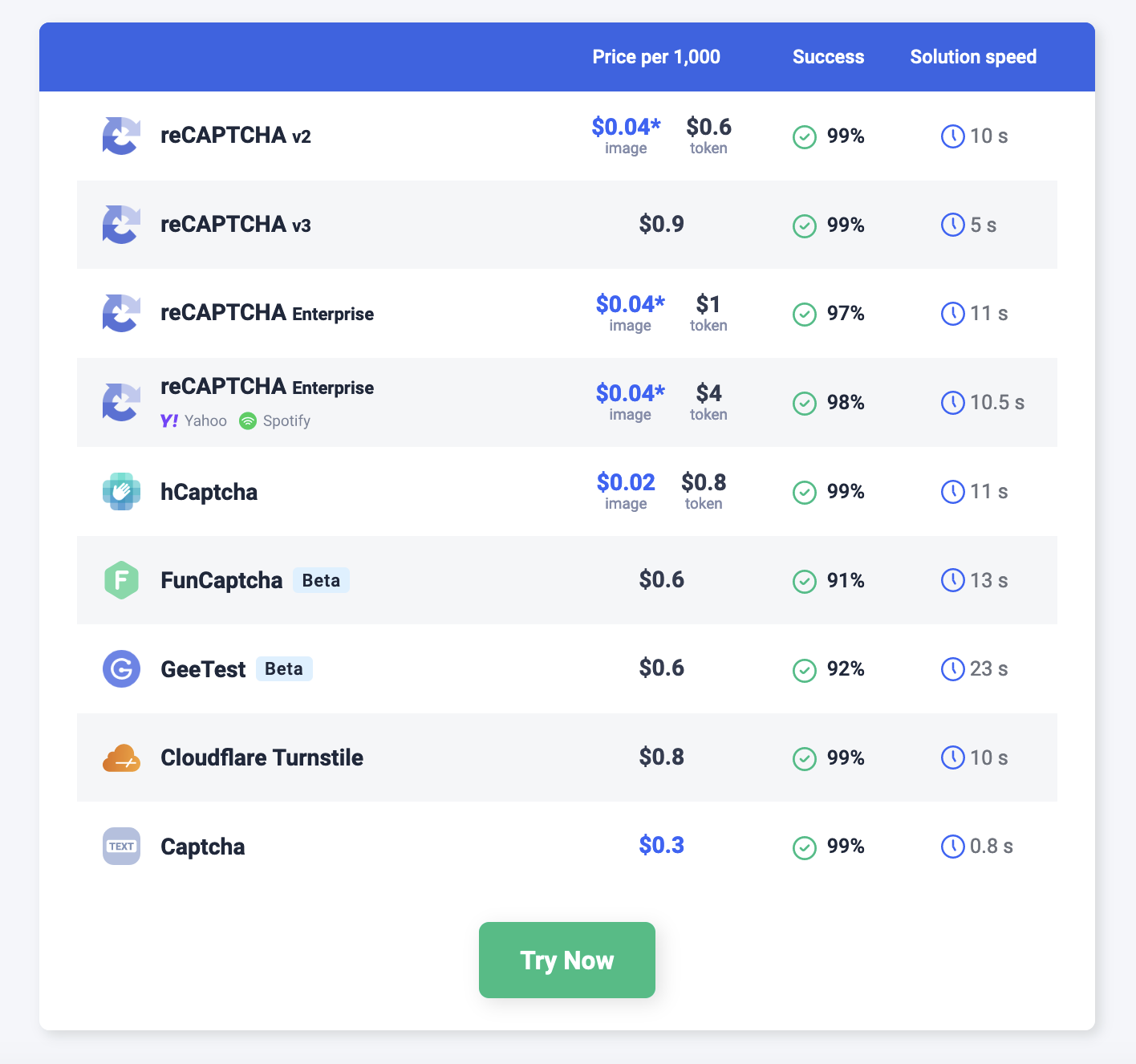Click the Captcha TEXT icon
Image resolution: width=1136 pixels, height=1064 pixels.
(121, 846)
